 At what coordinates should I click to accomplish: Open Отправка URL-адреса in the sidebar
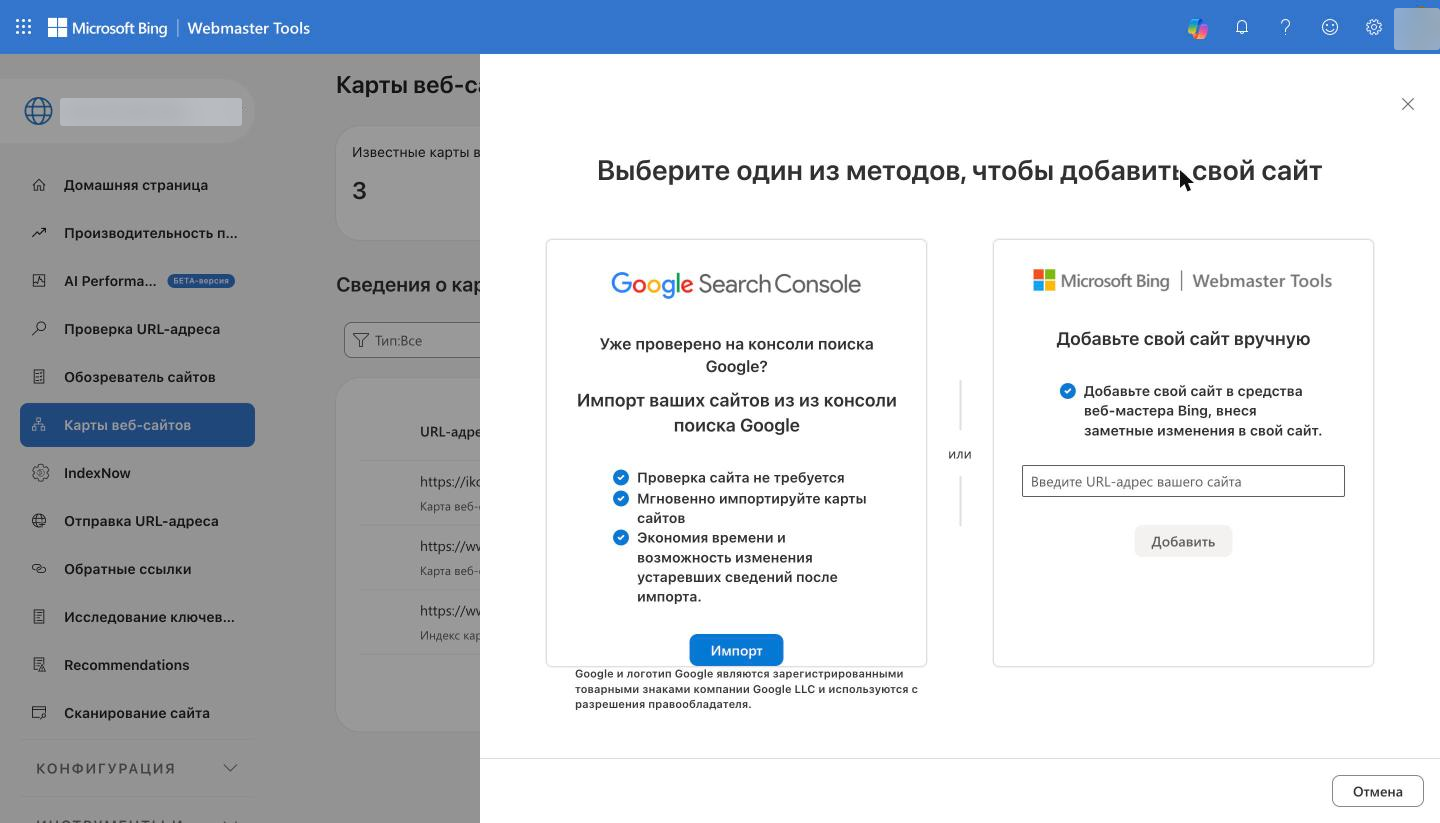click(137, 521)
